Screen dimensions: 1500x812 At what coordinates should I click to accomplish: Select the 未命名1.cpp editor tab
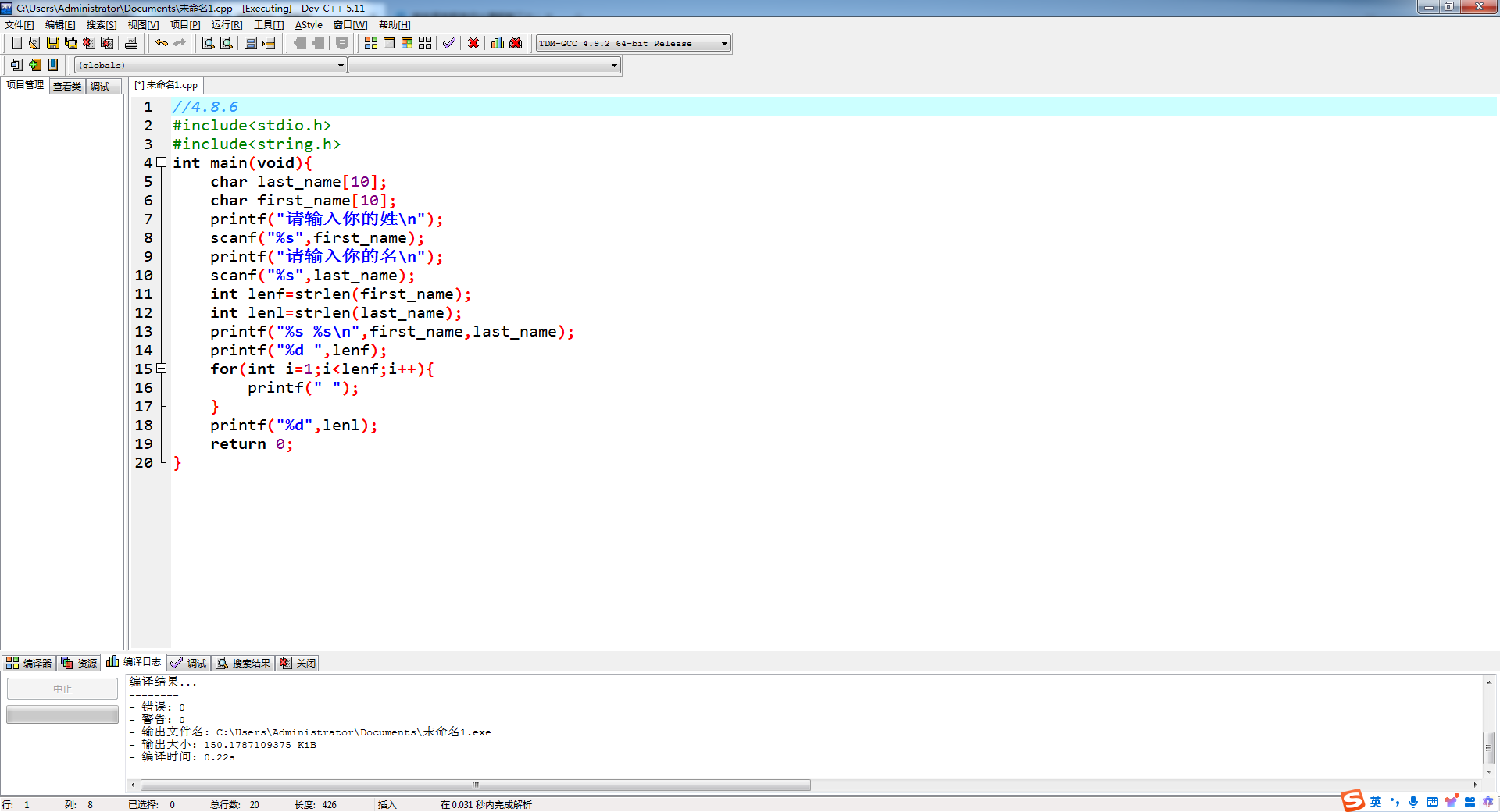click(166, 85)
